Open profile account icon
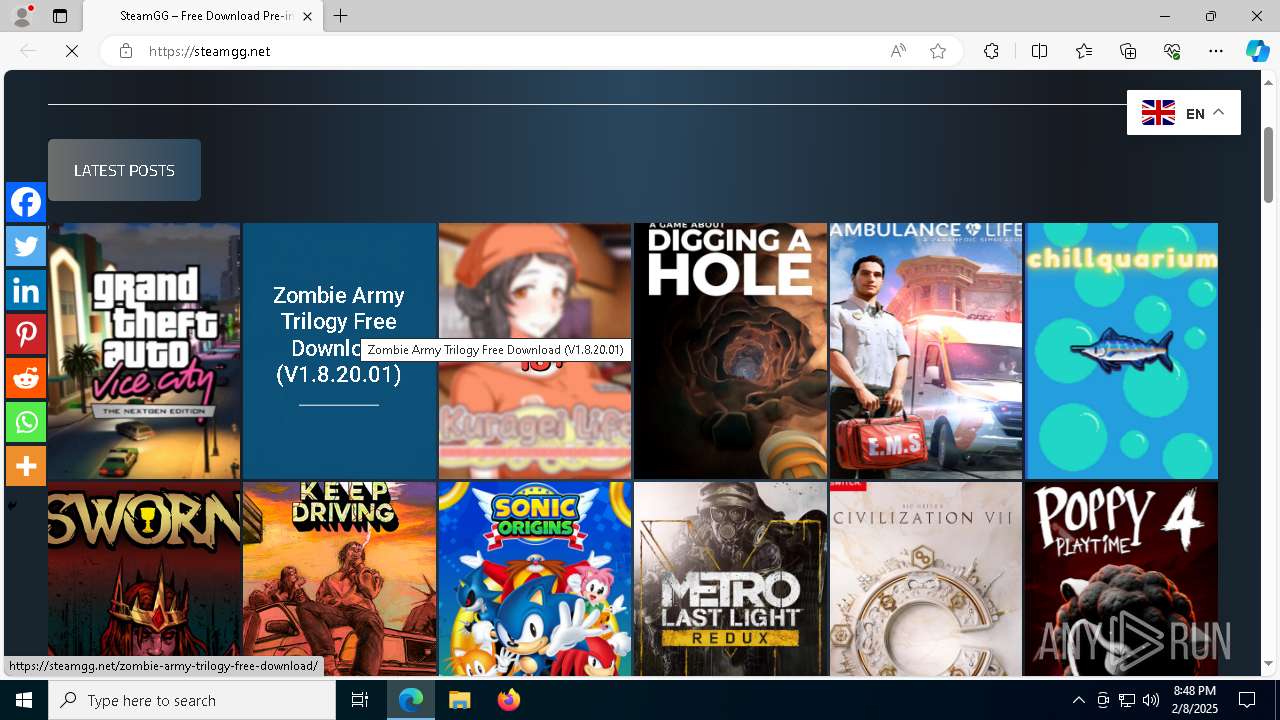The height and width of the screenshot is (720, 1280). (x=22, y=16)
